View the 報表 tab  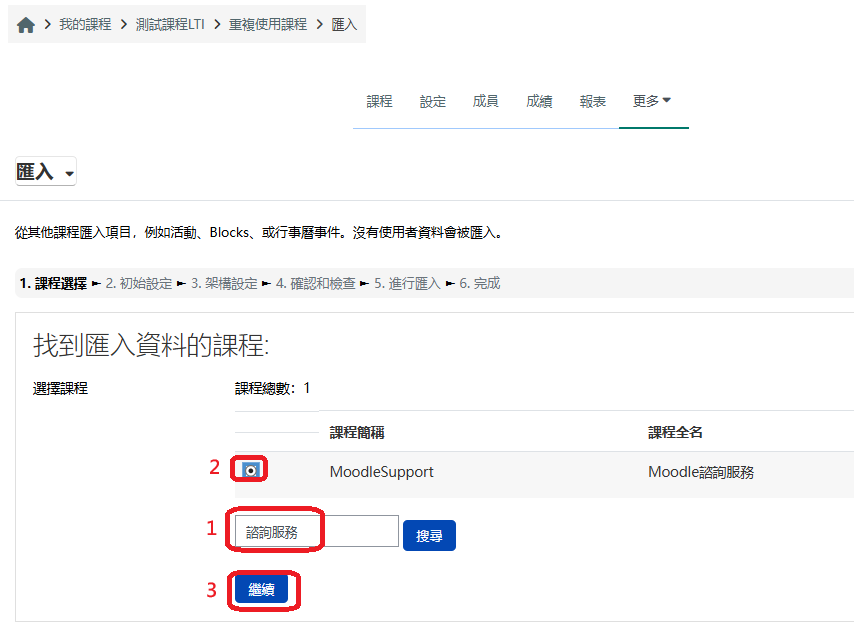pyautogui.click(x=593, y=101)
